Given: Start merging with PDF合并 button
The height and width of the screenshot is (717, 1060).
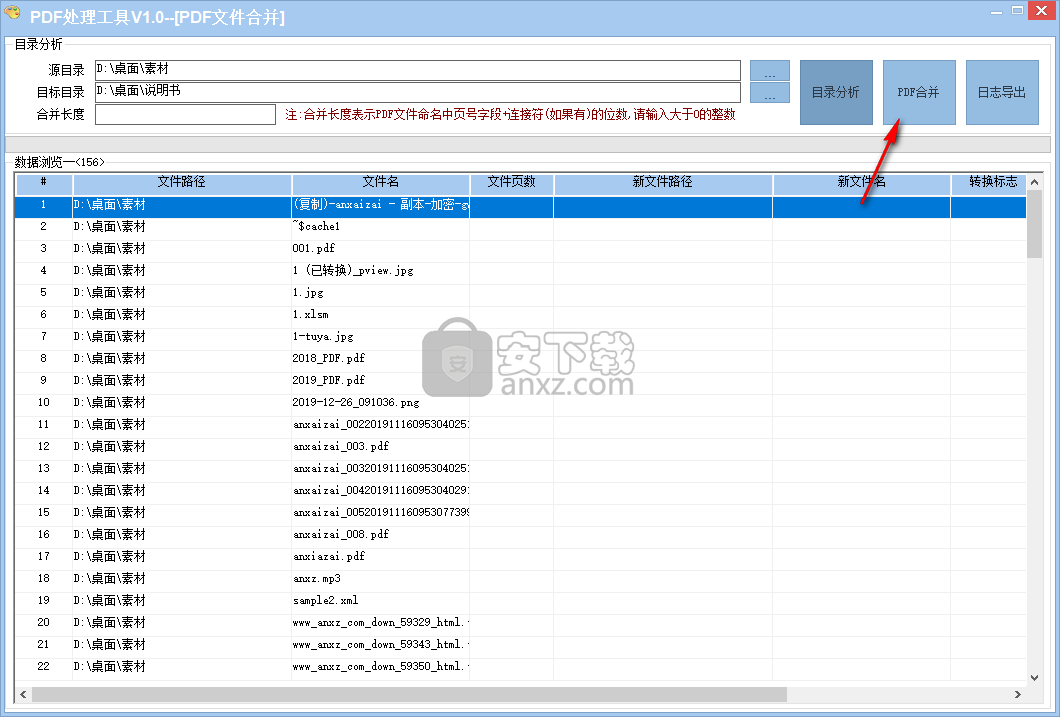Looking at the screenshot, I should click(919, 93).
